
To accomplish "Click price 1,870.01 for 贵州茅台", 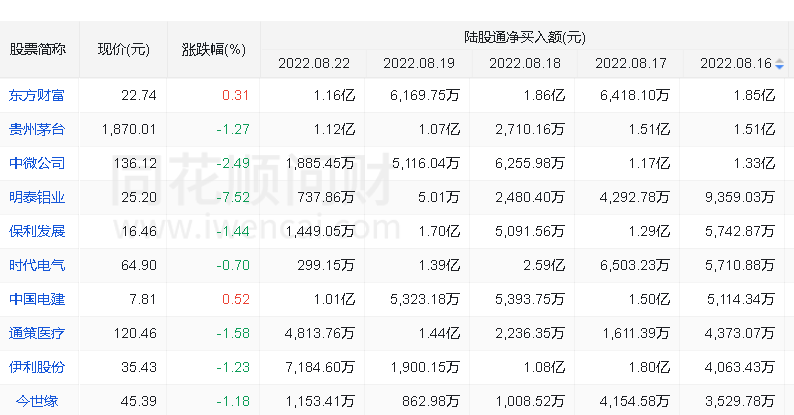I will pos(129,129).
